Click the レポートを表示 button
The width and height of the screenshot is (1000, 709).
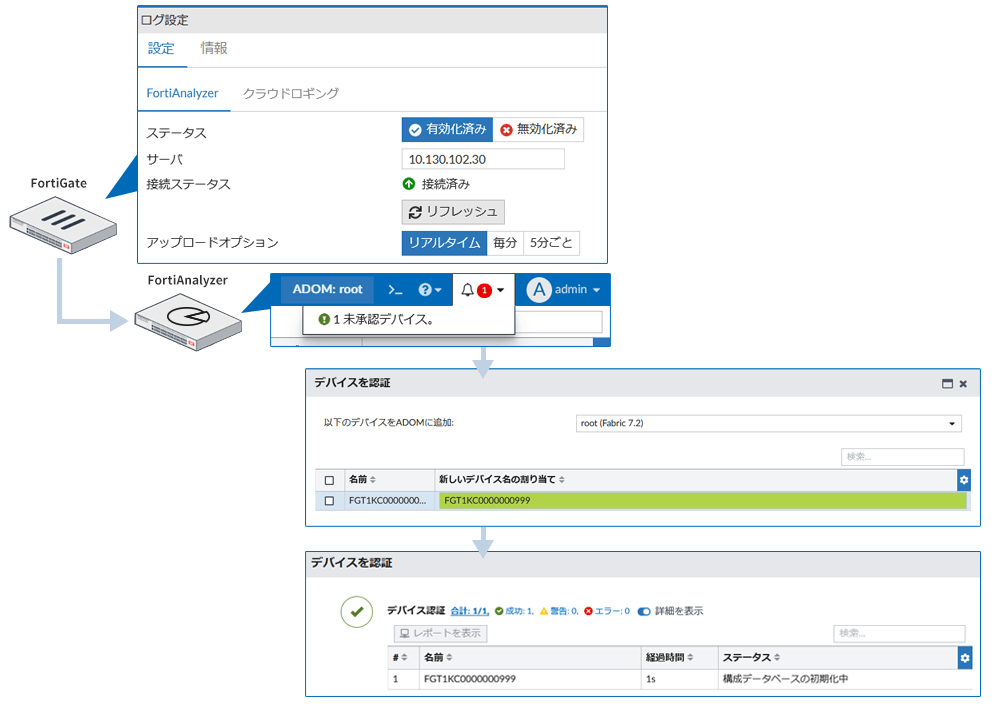pos(441,633)
